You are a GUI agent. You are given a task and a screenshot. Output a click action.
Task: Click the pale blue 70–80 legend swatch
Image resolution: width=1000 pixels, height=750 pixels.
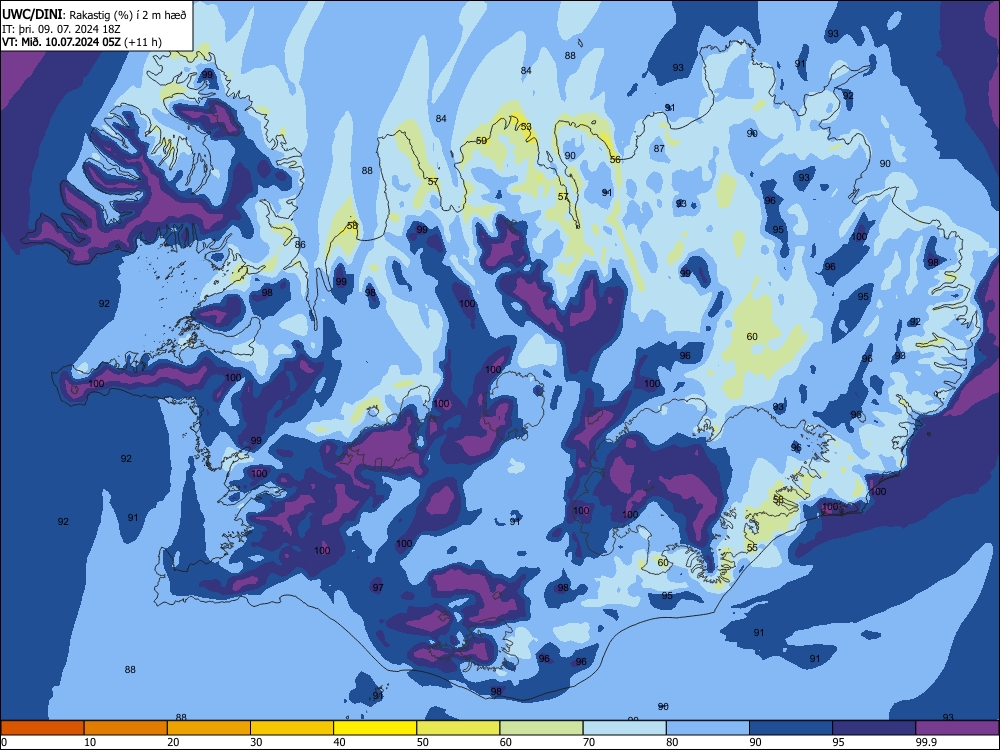(624, 728)
